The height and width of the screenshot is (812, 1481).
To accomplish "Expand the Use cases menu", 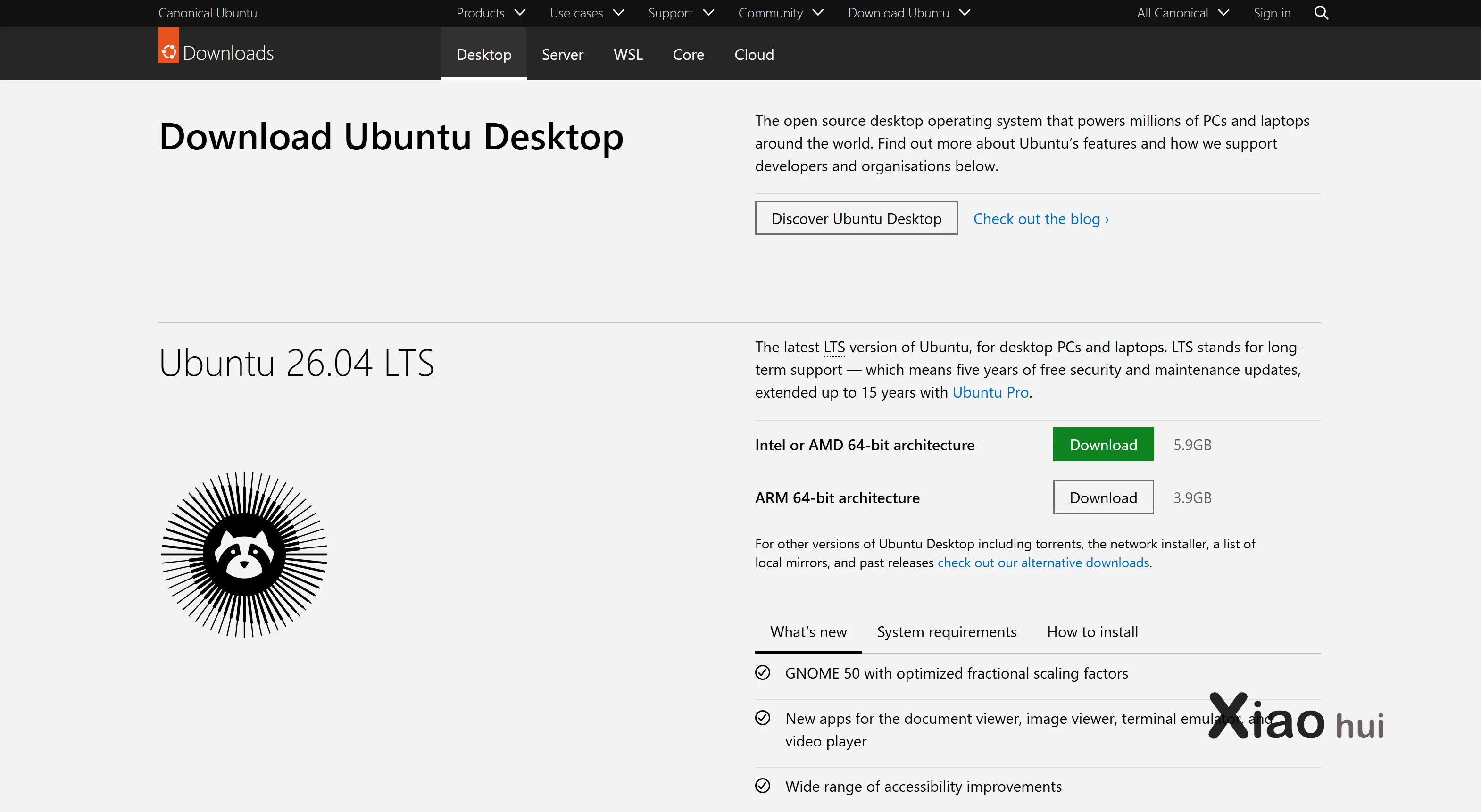I will (x=586, y=13).
